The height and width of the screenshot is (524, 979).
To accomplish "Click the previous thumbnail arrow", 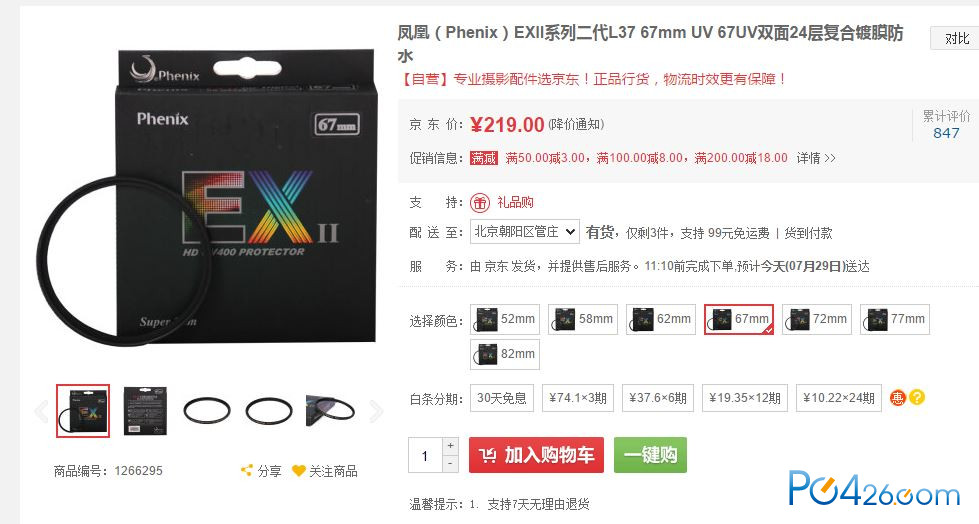I will tap(41, 411).
